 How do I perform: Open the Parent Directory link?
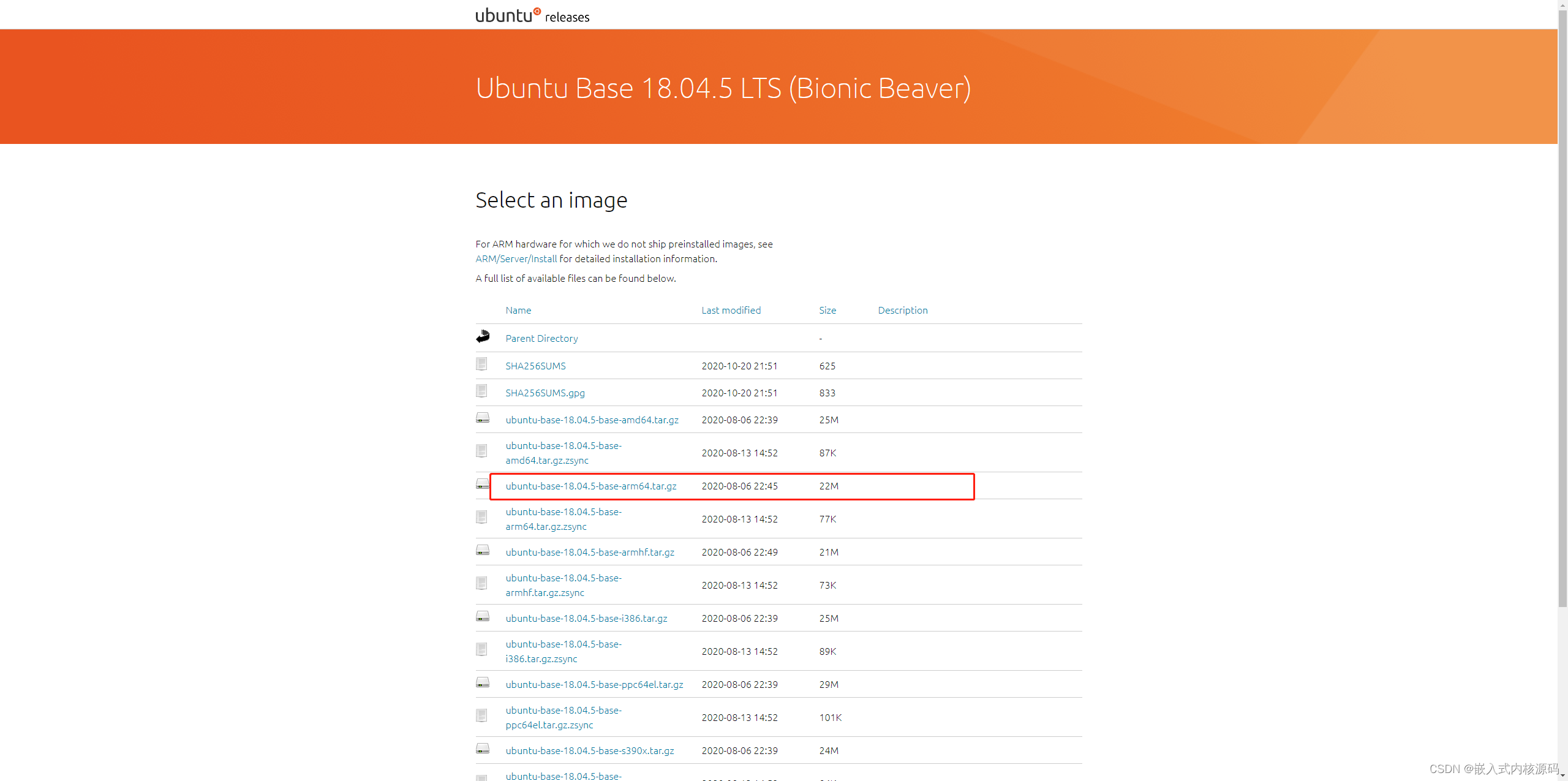[x=541, y=338]
